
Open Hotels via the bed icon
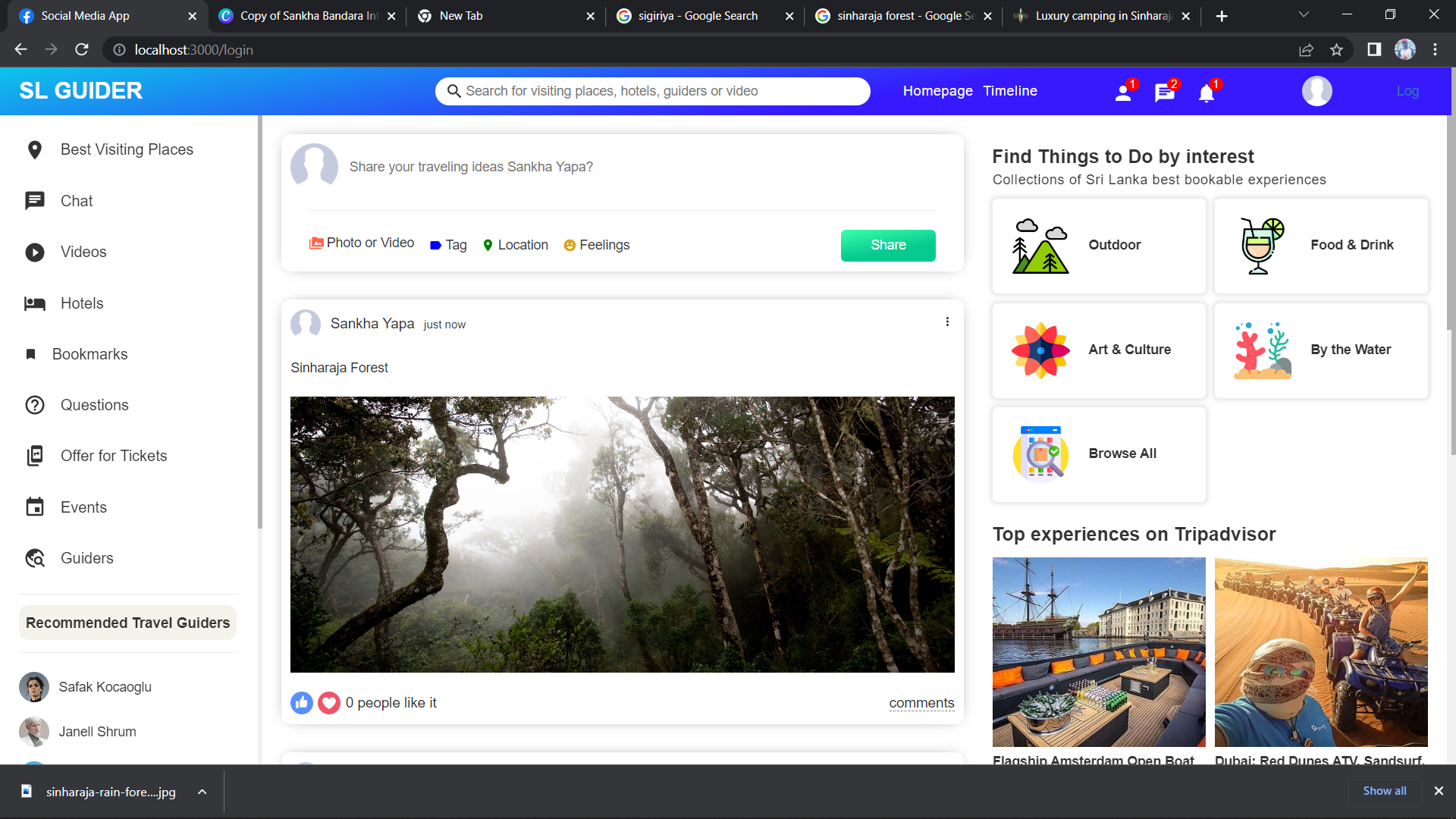35,303
